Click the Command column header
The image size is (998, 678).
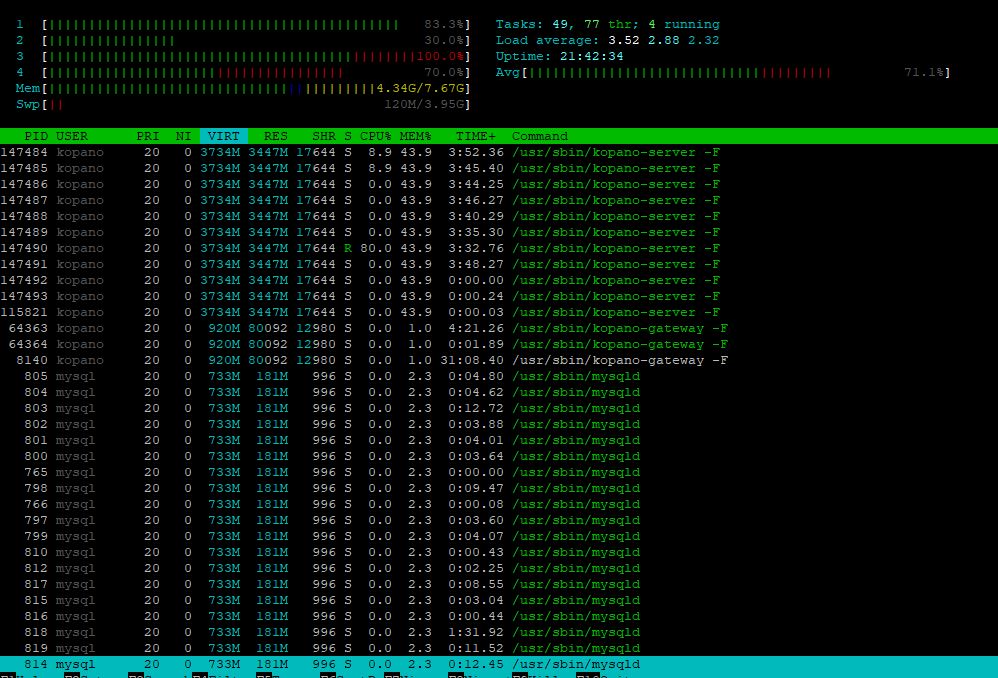540,136
